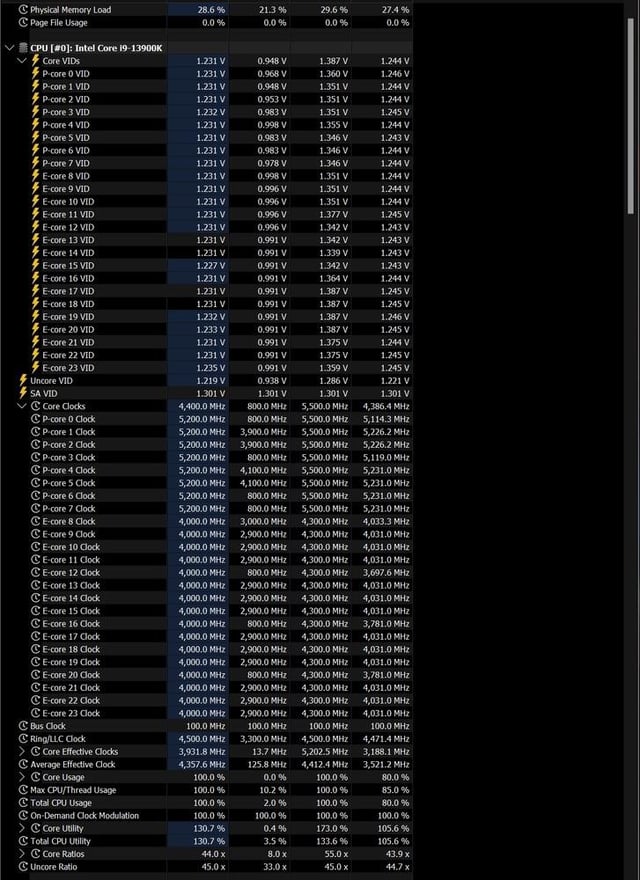Viewport: 640px width, 880px height.
Task: Click the 1.219 V current value of Uncore VID
Action: (211, 381)
